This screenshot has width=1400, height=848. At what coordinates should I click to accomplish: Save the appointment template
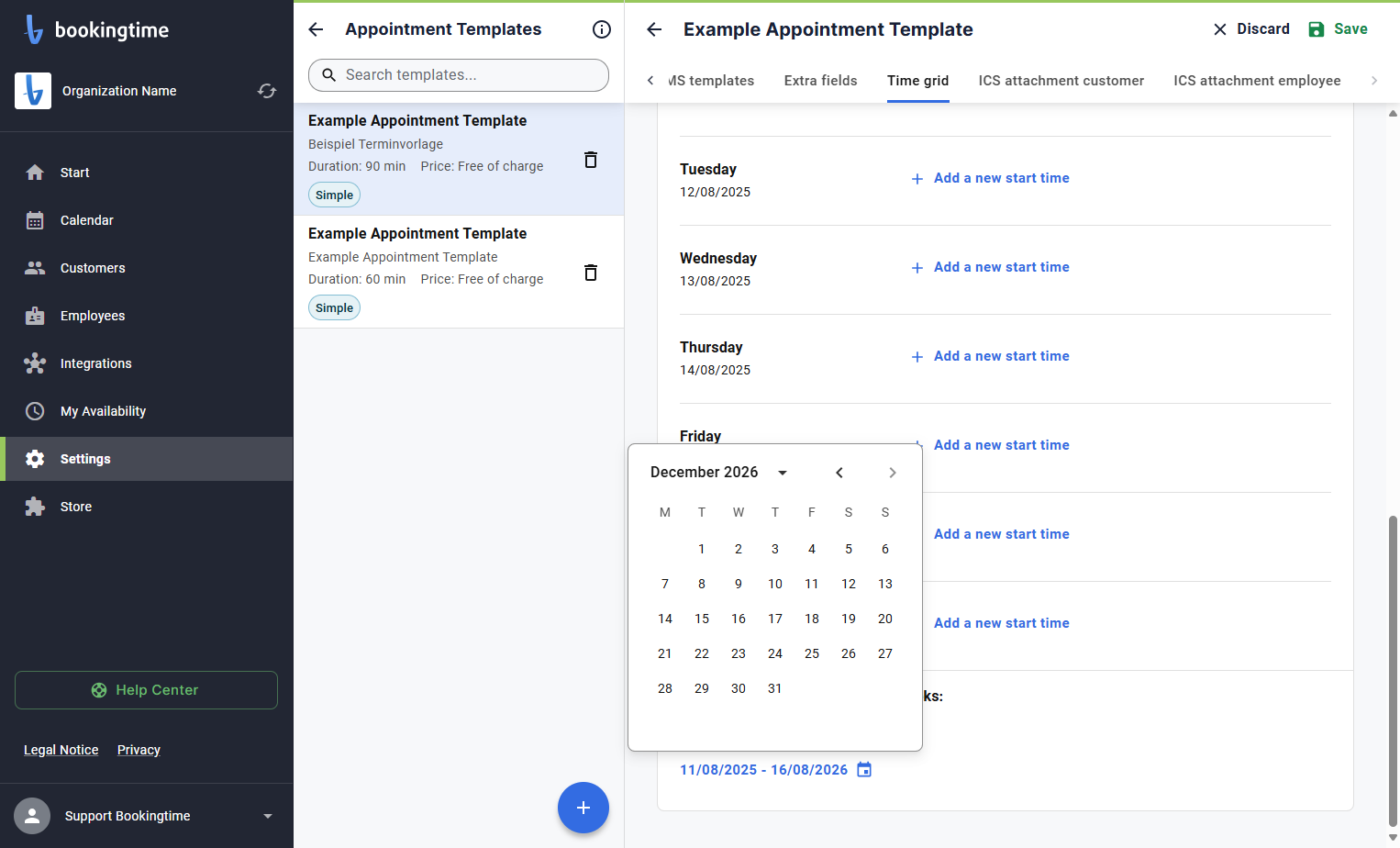click(x=1338, y=29)
